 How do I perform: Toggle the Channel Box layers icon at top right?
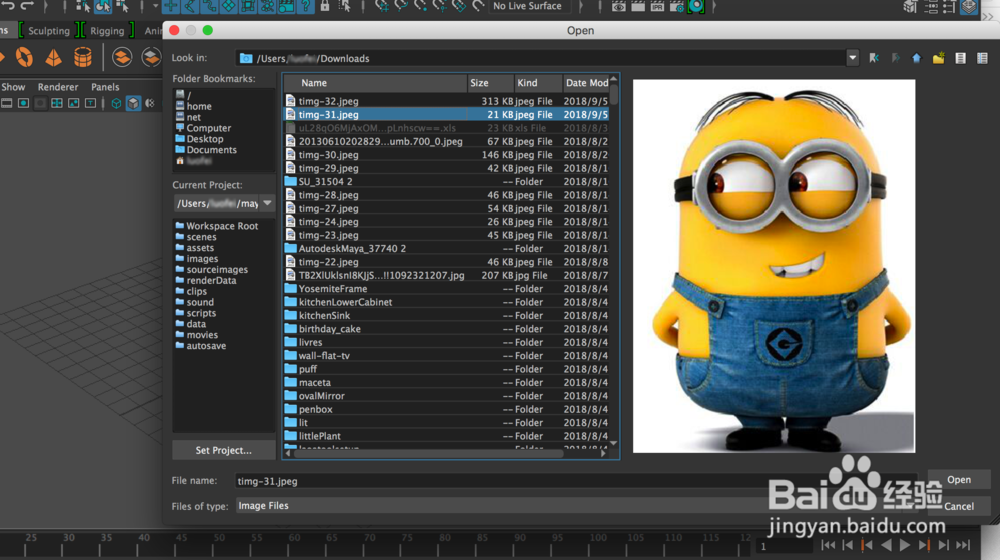pyautogui.click(x=969, y=6)
